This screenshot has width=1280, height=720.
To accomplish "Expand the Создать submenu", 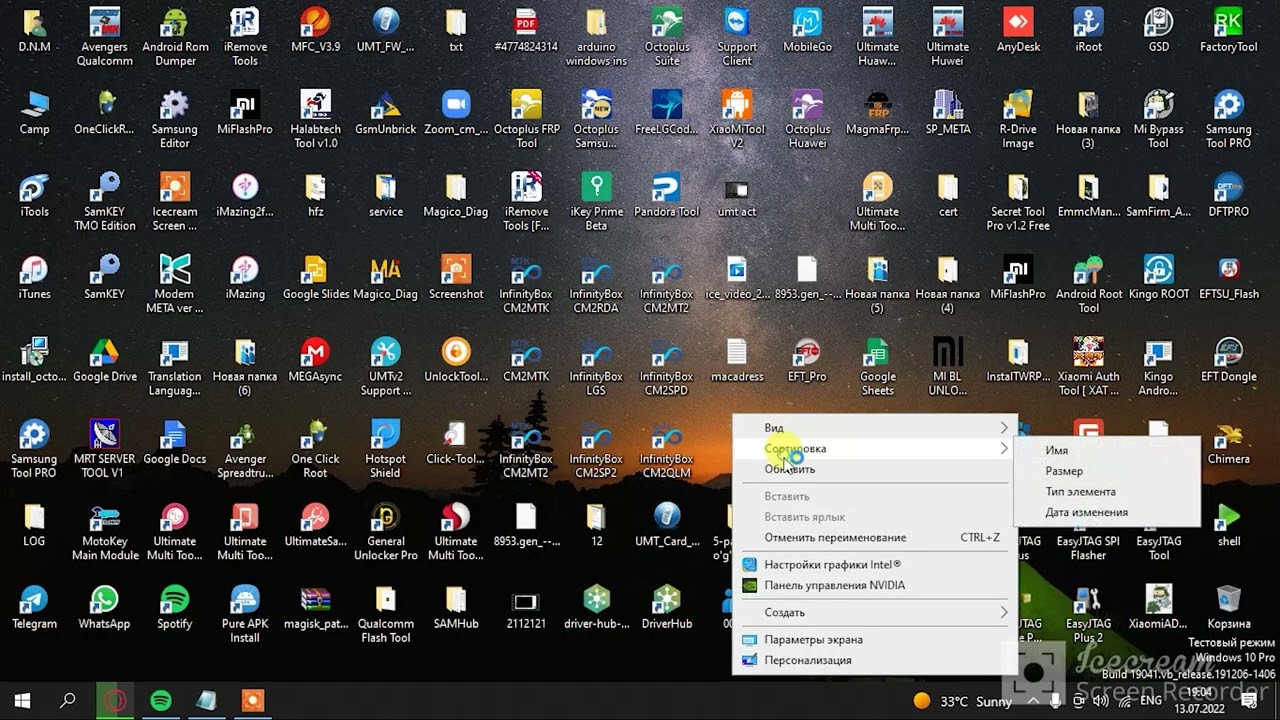I will (x=875, y=612).
